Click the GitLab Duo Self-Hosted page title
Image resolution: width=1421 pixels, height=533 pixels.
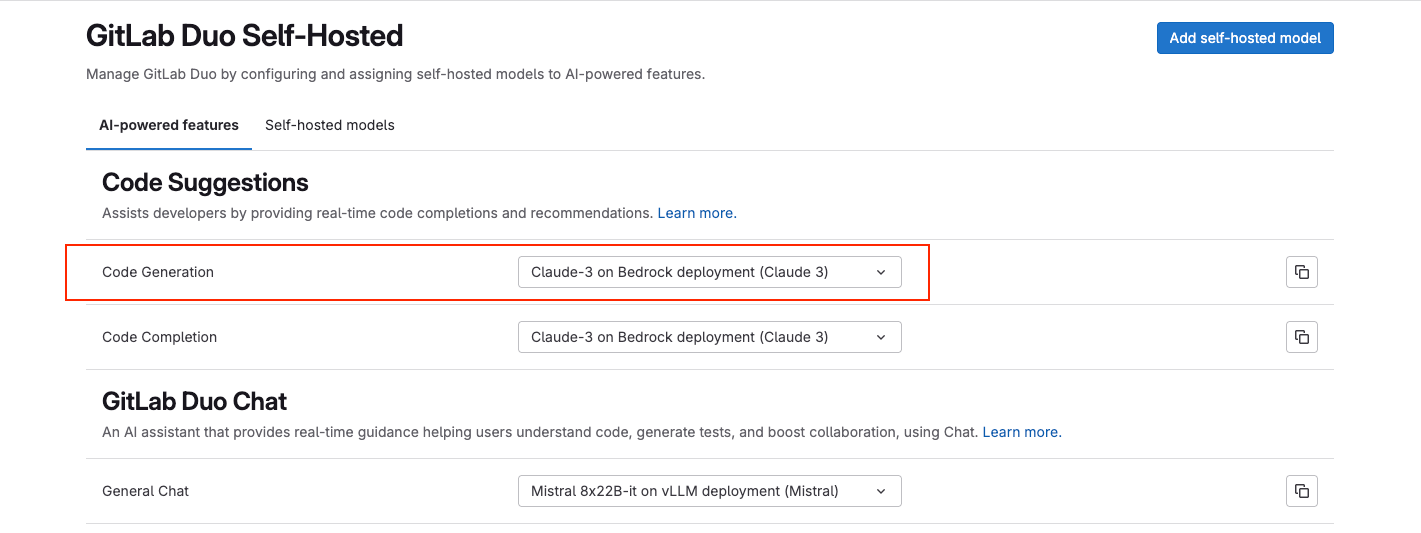coord(244,36)
